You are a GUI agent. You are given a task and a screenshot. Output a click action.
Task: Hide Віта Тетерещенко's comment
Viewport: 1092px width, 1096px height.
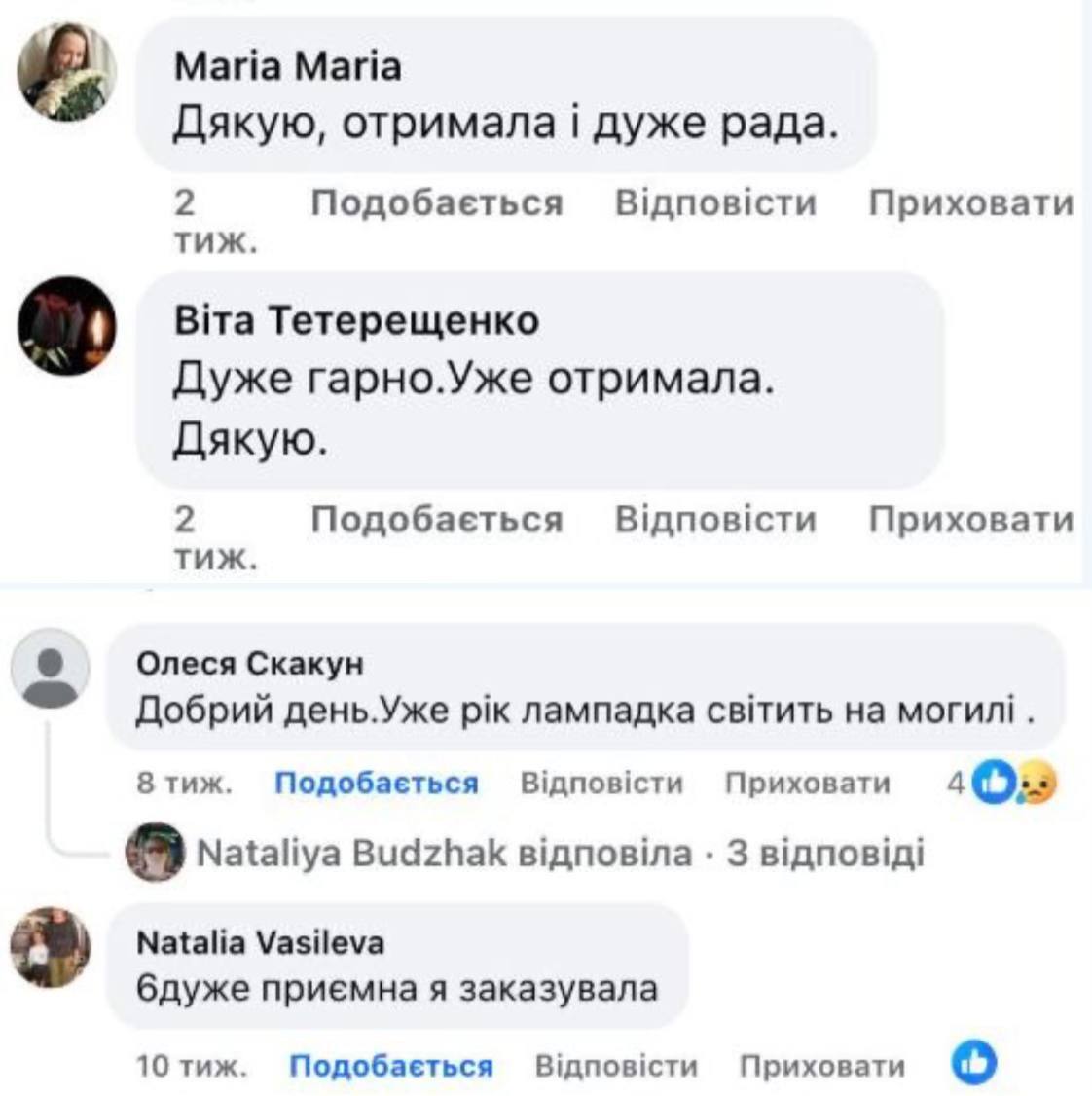(x=970, y=519)
